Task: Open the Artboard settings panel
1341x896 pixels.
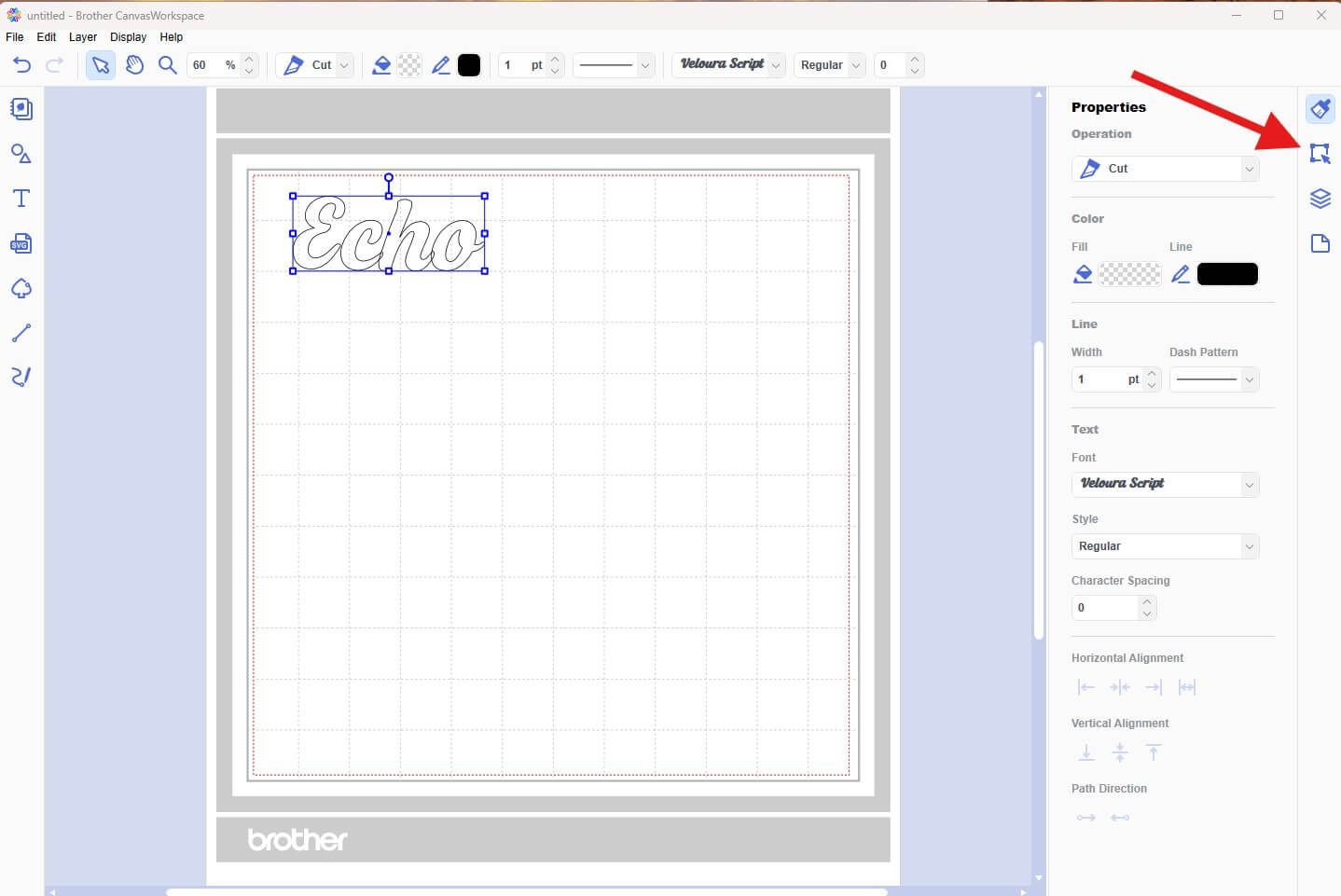Action: pos(1320,243)
